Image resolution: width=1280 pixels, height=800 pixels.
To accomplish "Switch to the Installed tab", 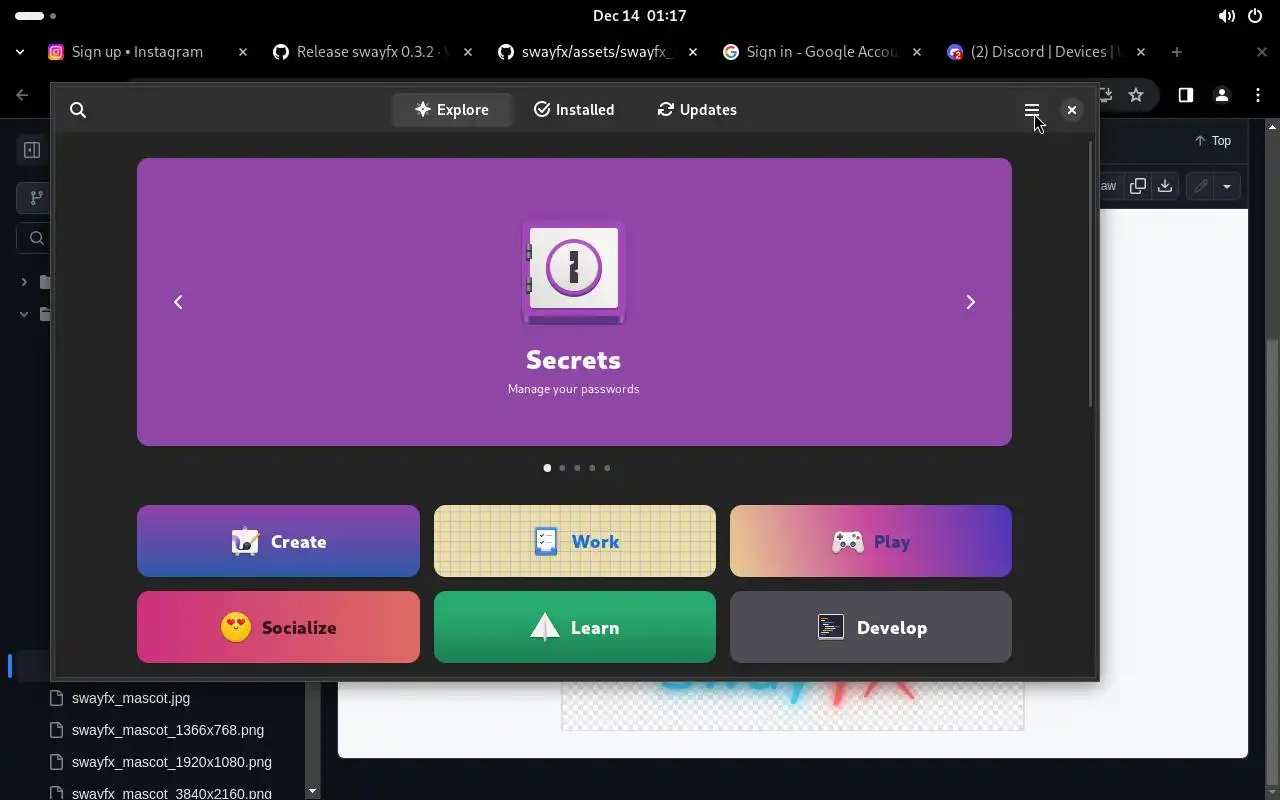I will point(574,110).
